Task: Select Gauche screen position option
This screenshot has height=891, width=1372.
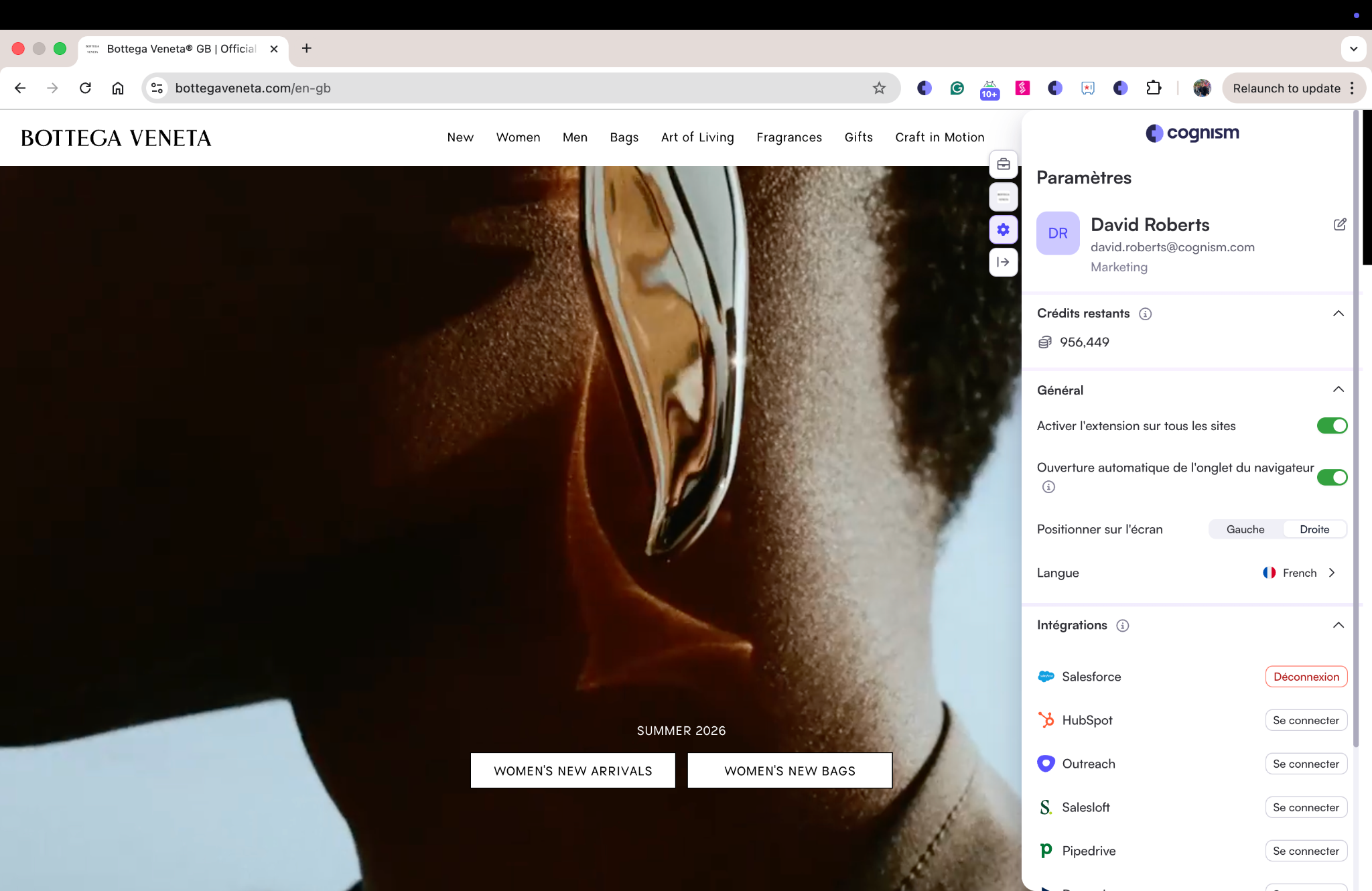Action: click(1245, 529)
